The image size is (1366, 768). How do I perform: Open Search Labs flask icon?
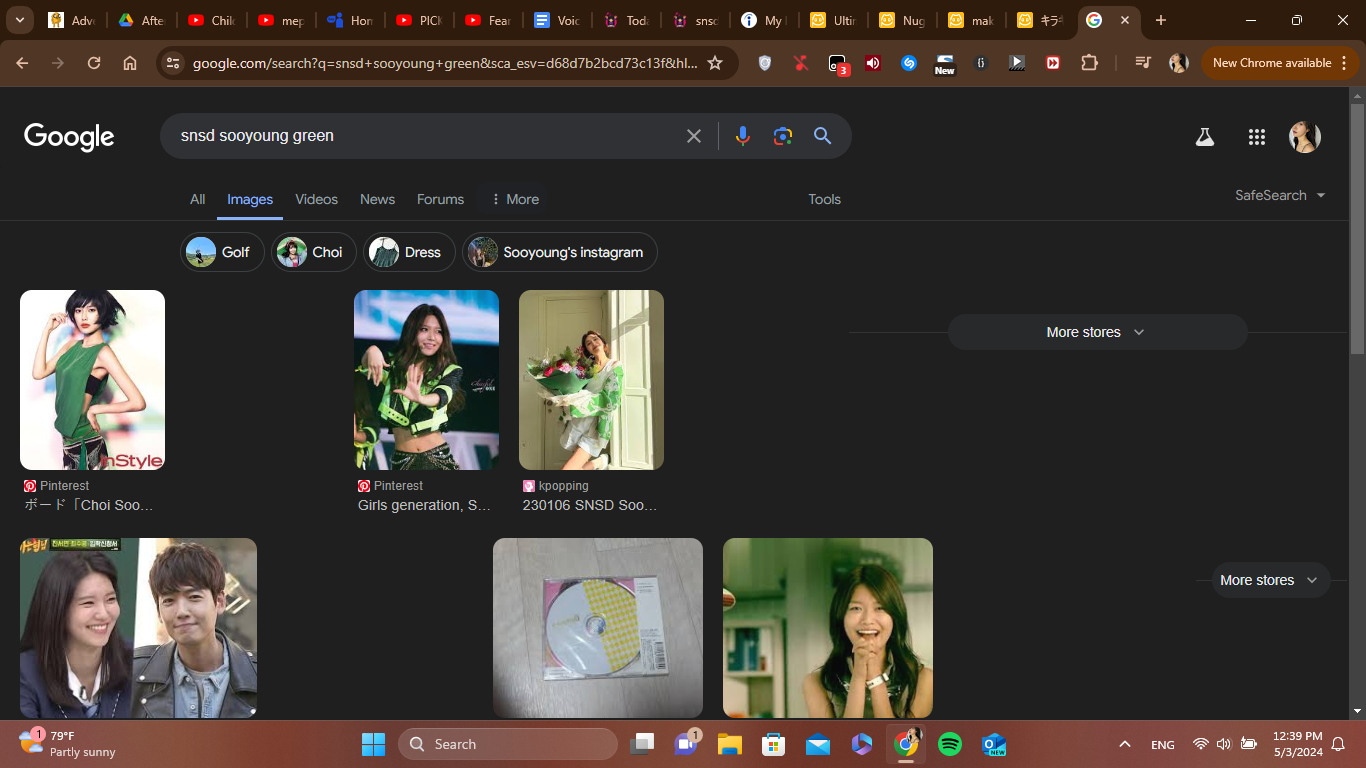tap(1205, 137)
